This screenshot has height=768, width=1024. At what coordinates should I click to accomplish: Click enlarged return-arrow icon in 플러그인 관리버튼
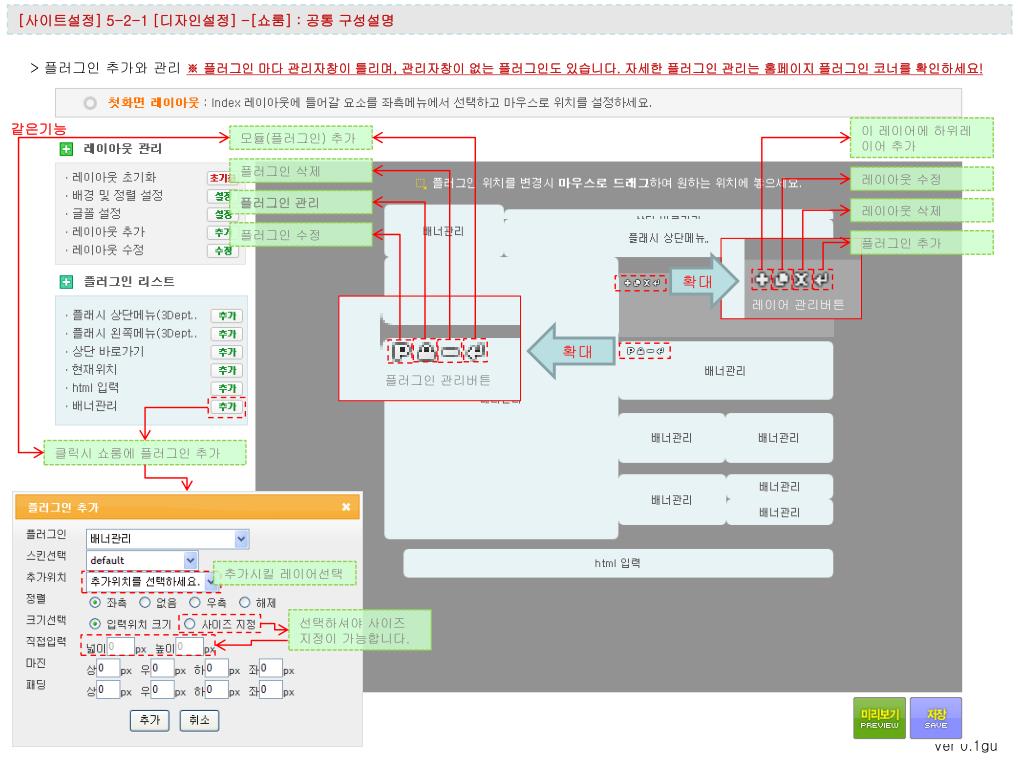point(475,352)
